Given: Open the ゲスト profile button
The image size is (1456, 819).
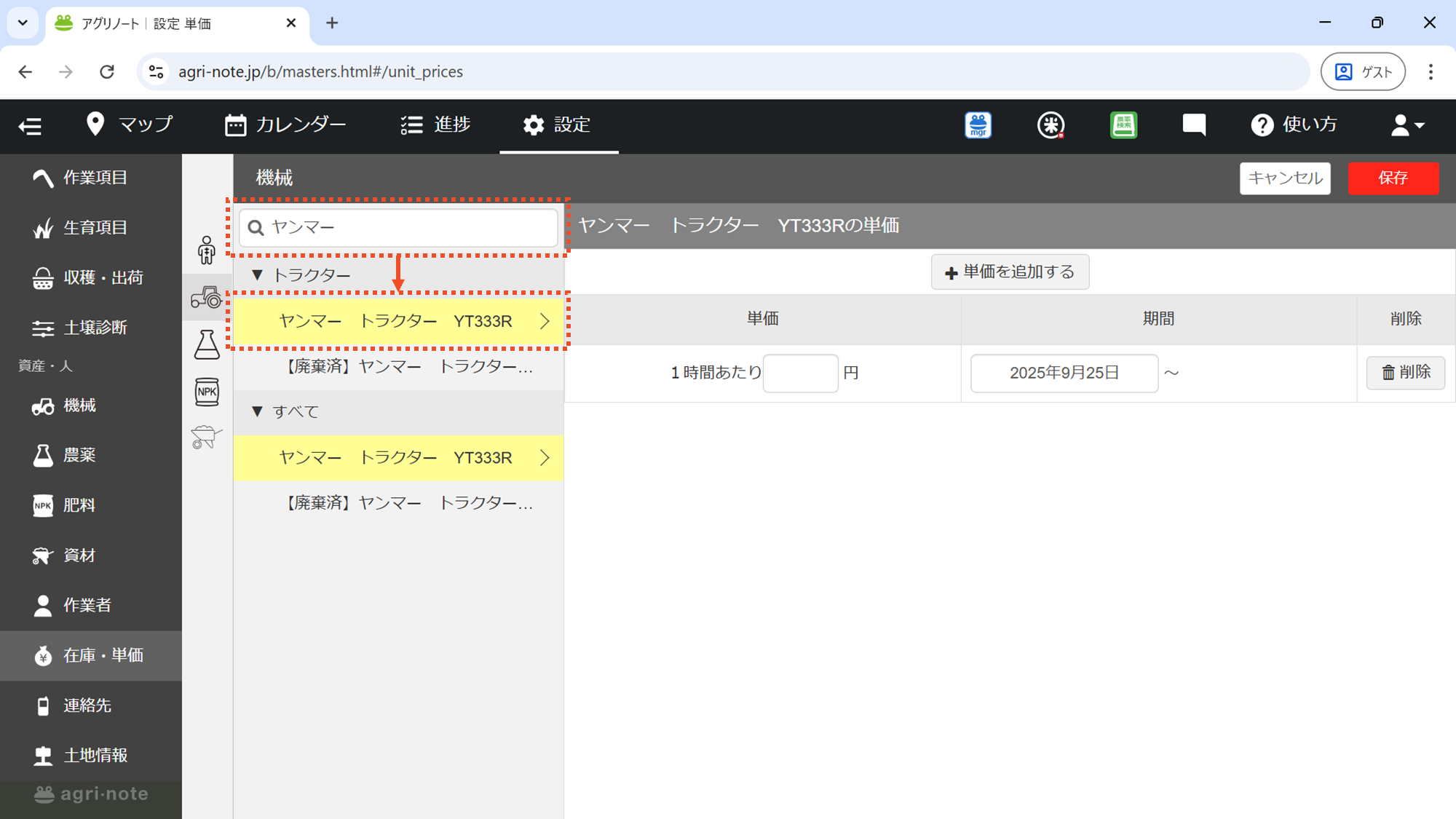Looking at the screenshot, I should tap(1363, 71).
